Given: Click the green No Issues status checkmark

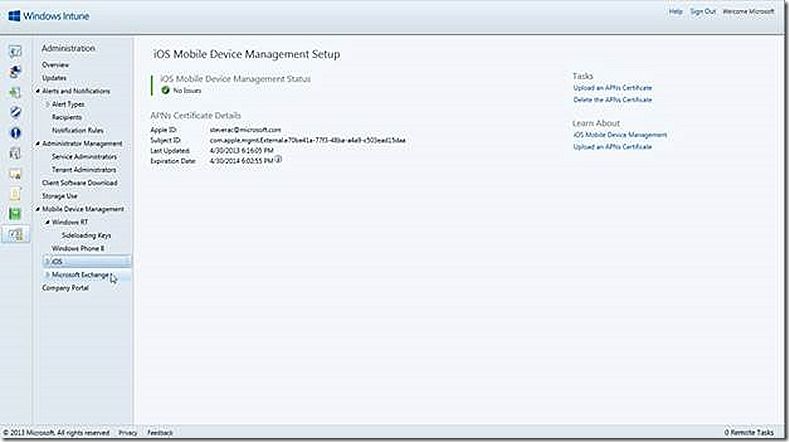Looking at the screenshot, I should coord(166,90).
